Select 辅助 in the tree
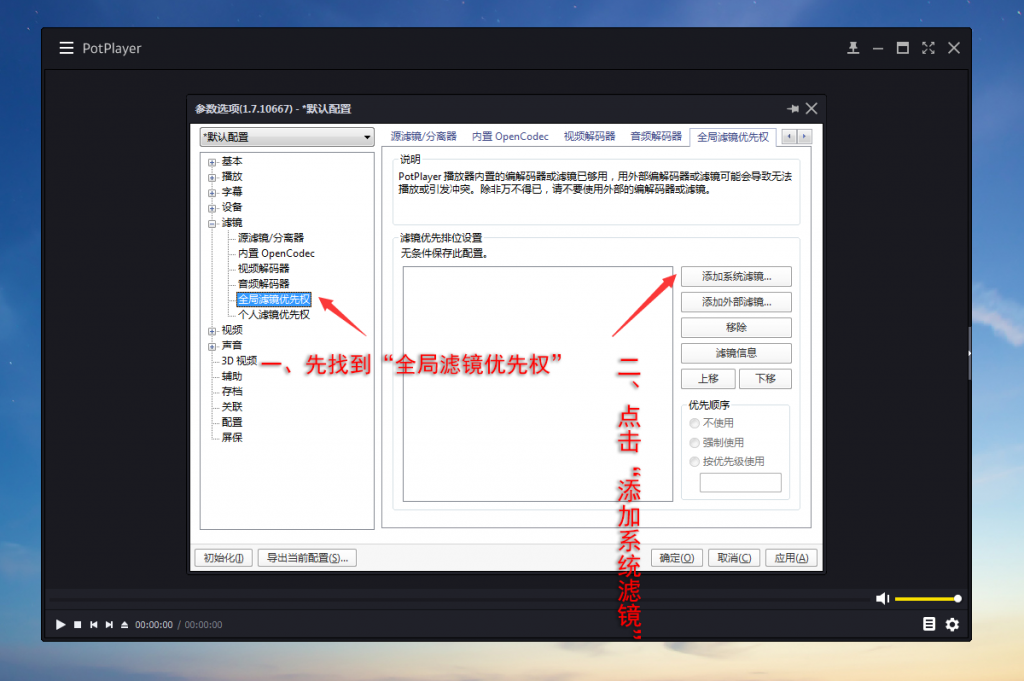1024x681 pixels. (x=232, y=376)
